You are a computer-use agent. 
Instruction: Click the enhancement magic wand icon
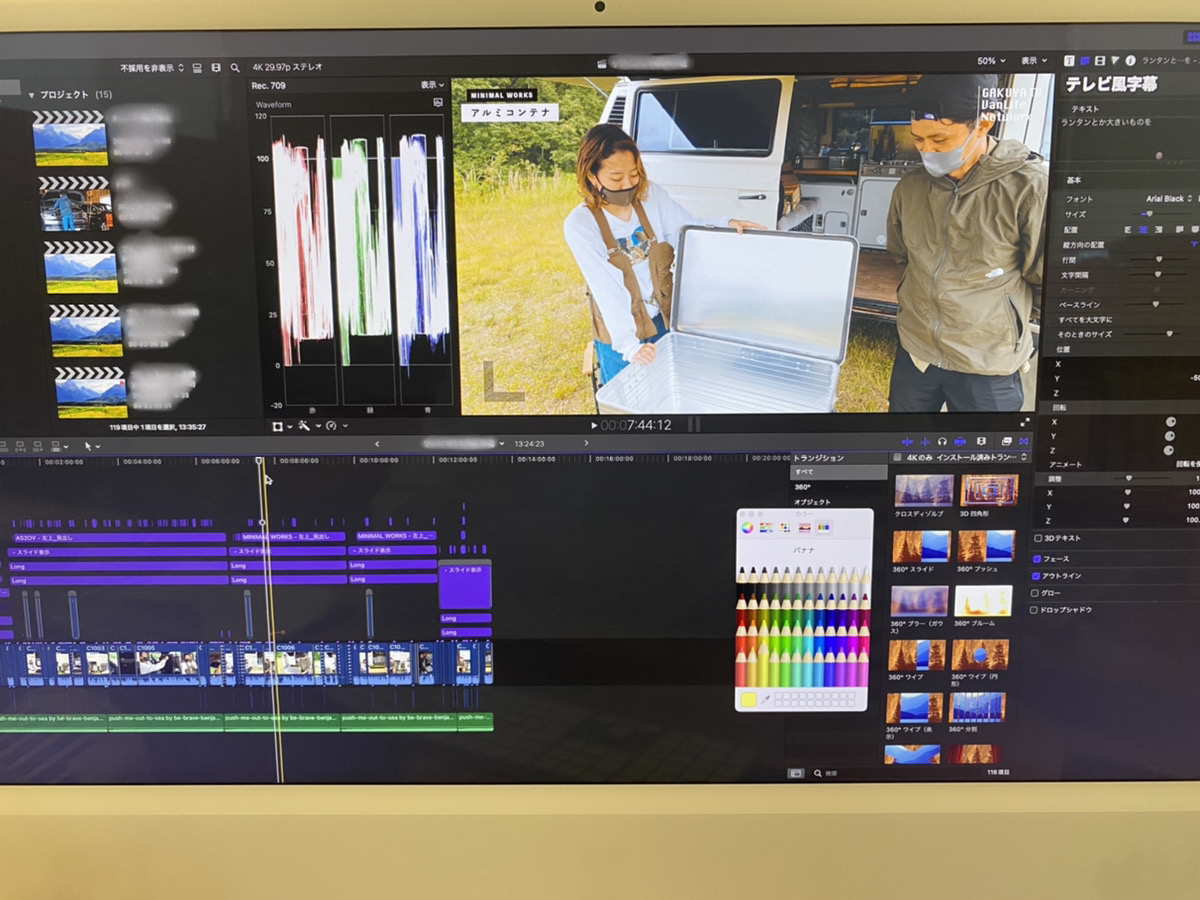(302, 426)
